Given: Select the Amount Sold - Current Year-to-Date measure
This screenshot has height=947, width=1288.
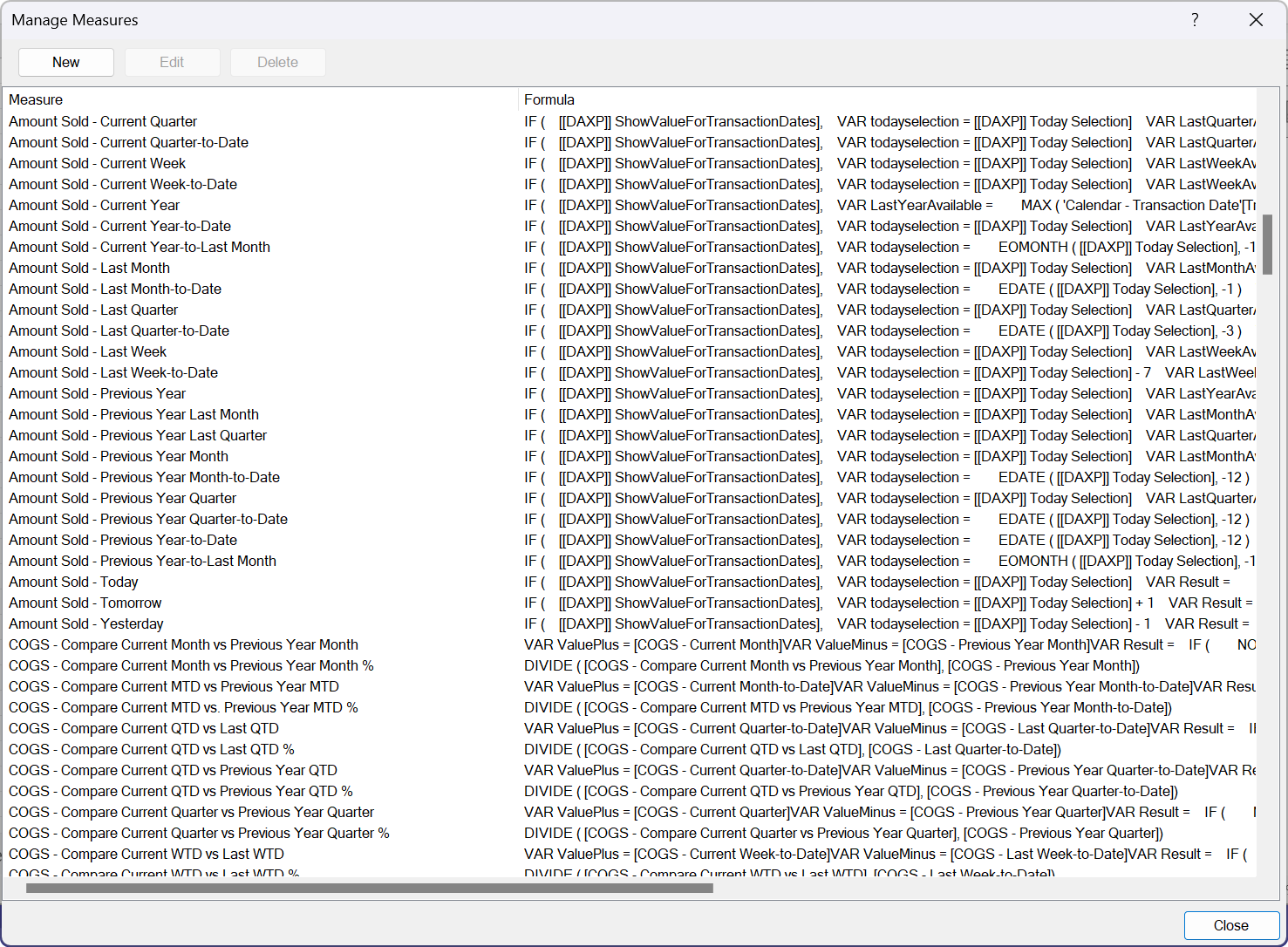Looking at the screenshot, I should click(x=119, y=226).
